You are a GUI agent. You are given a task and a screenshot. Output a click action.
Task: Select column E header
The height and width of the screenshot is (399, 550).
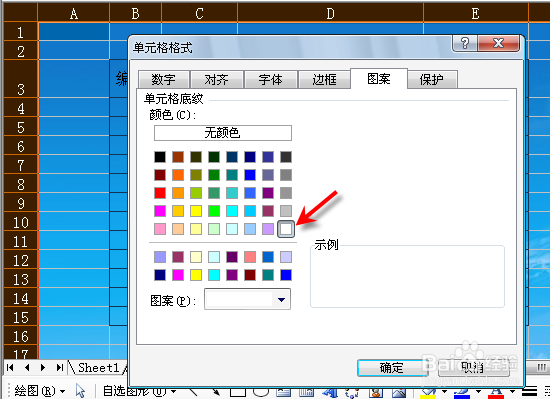point(476,13)
